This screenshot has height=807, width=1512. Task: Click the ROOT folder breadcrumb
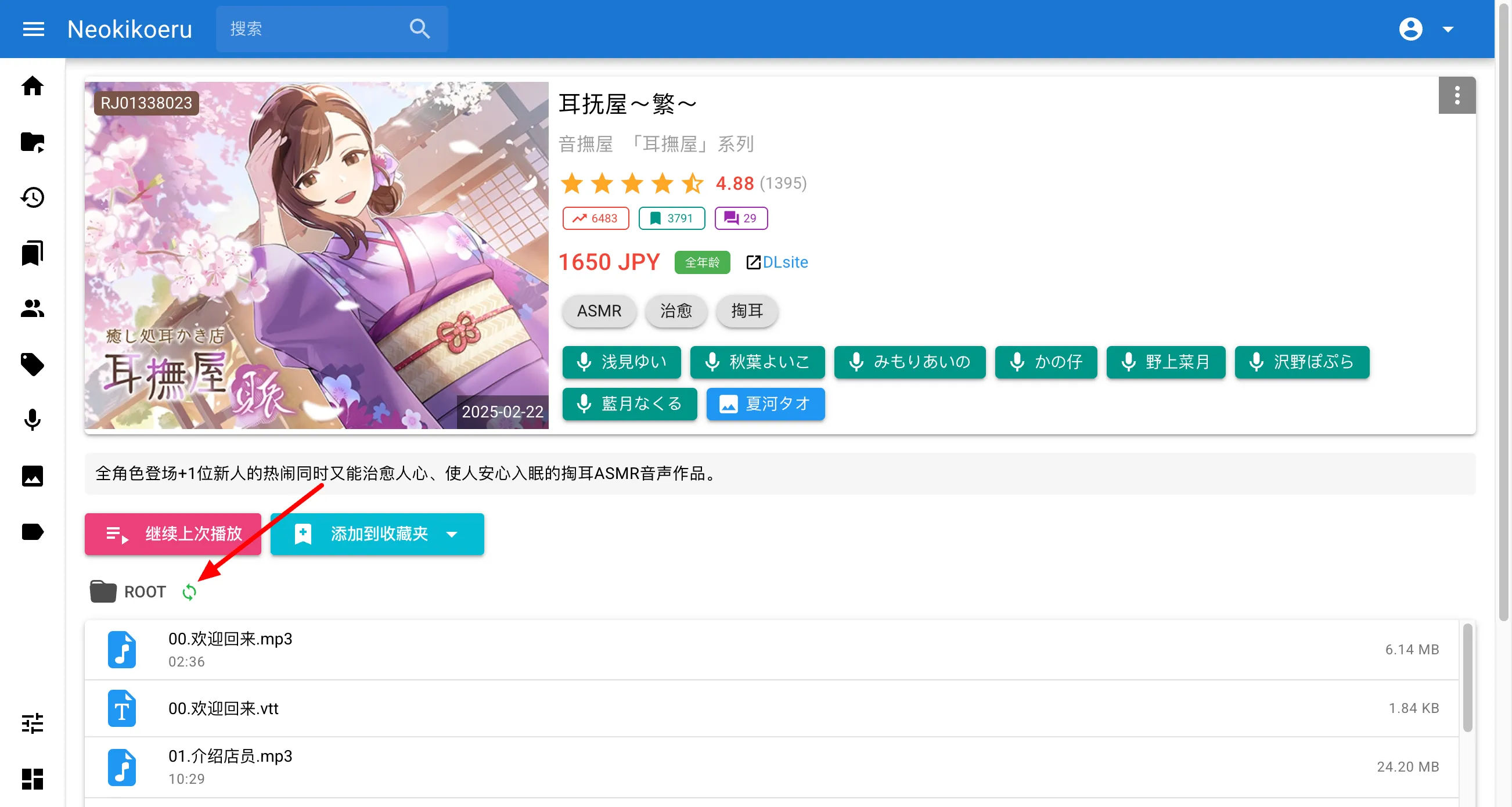click(x=128, y=592)
